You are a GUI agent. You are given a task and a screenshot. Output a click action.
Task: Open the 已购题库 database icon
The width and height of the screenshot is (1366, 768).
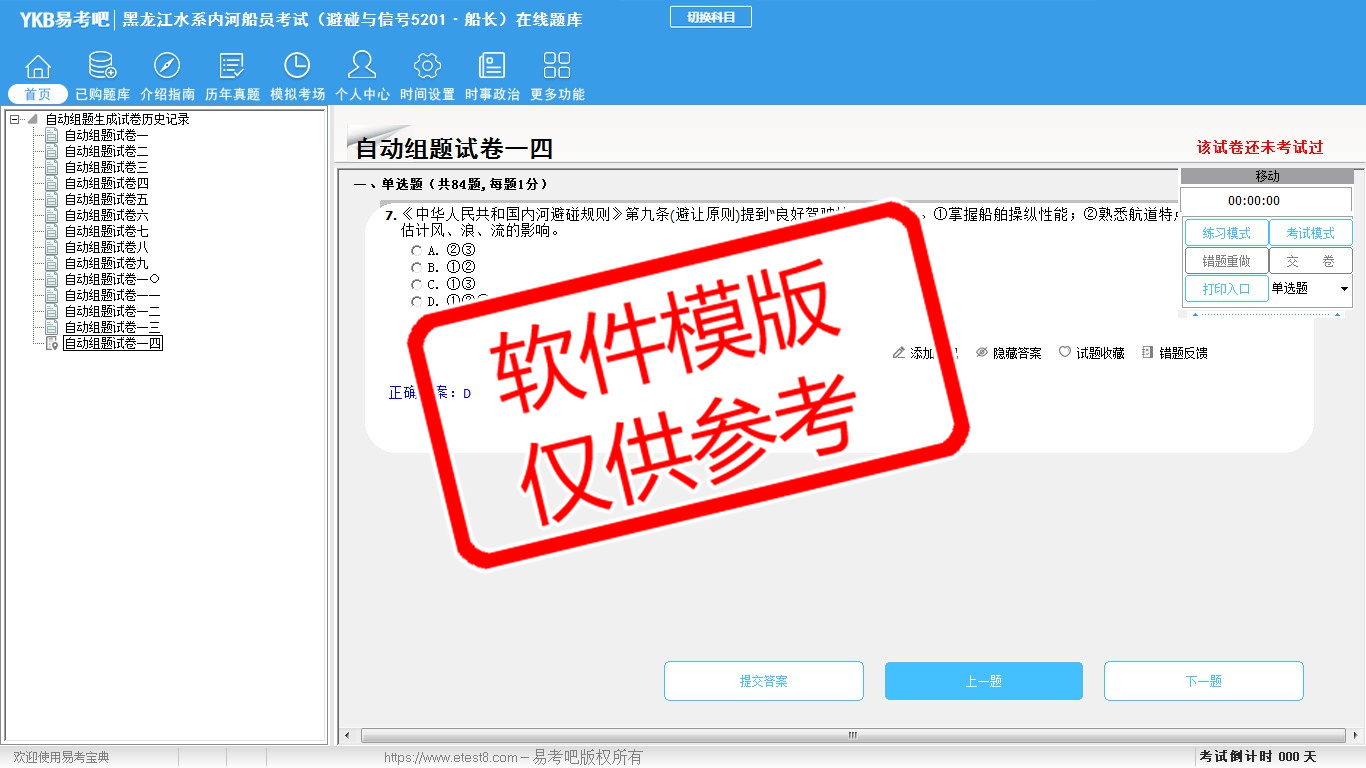[102, 67]
